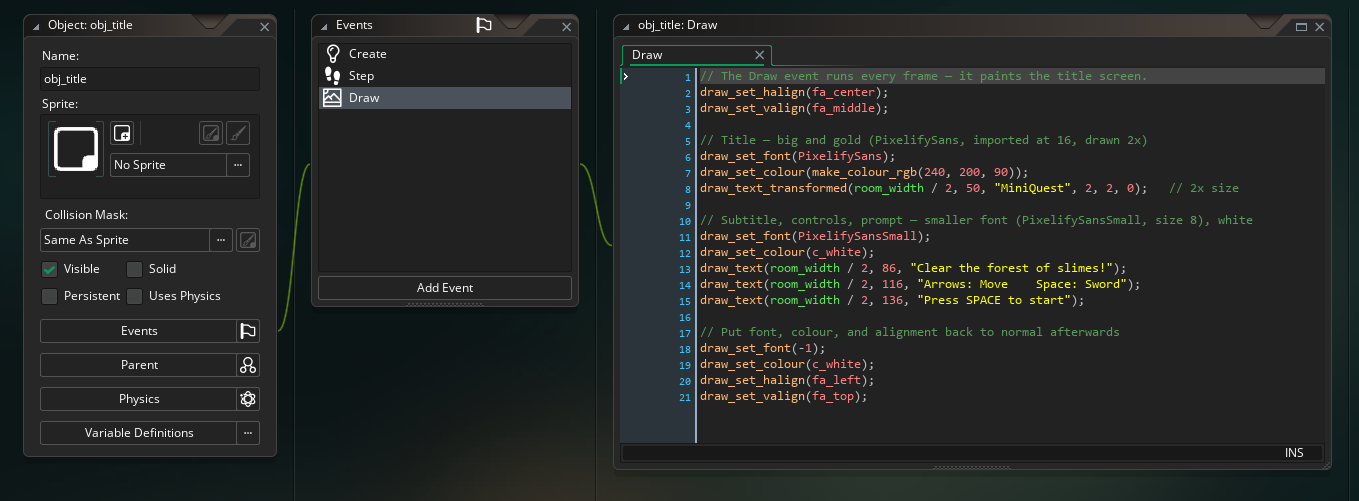Enable the Persistent checkbox
The image size is (1359, 501).
click(x=49, y=296)
